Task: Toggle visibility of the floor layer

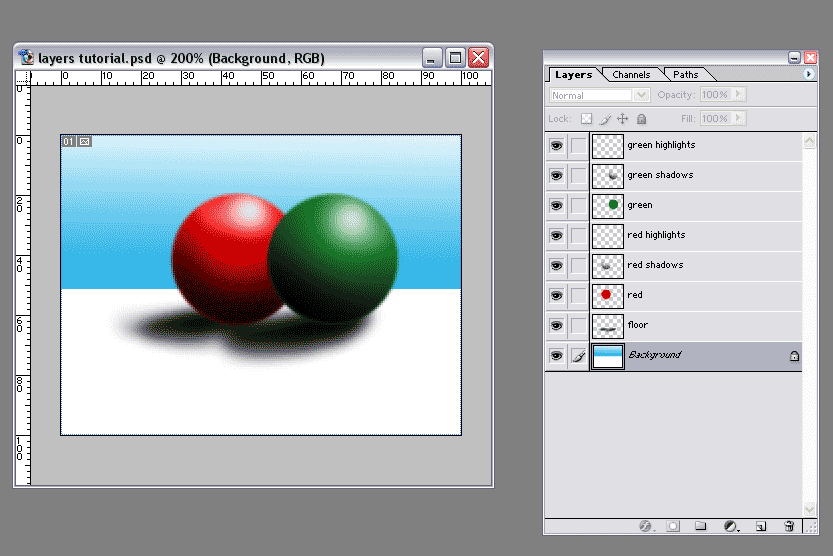Action: tap(556, 326)
